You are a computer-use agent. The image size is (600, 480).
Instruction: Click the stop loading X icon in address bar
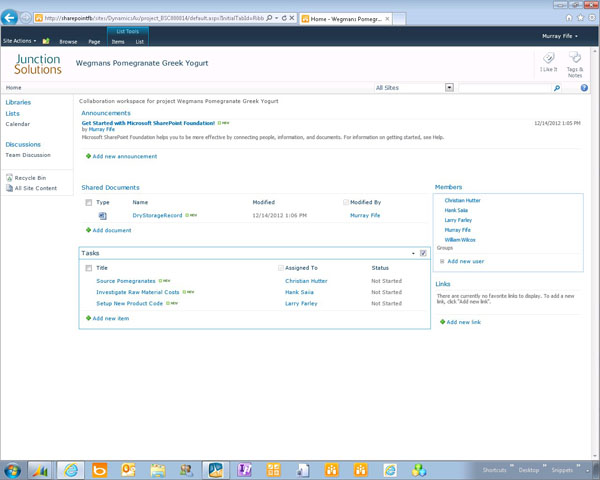tap(292, 18)
